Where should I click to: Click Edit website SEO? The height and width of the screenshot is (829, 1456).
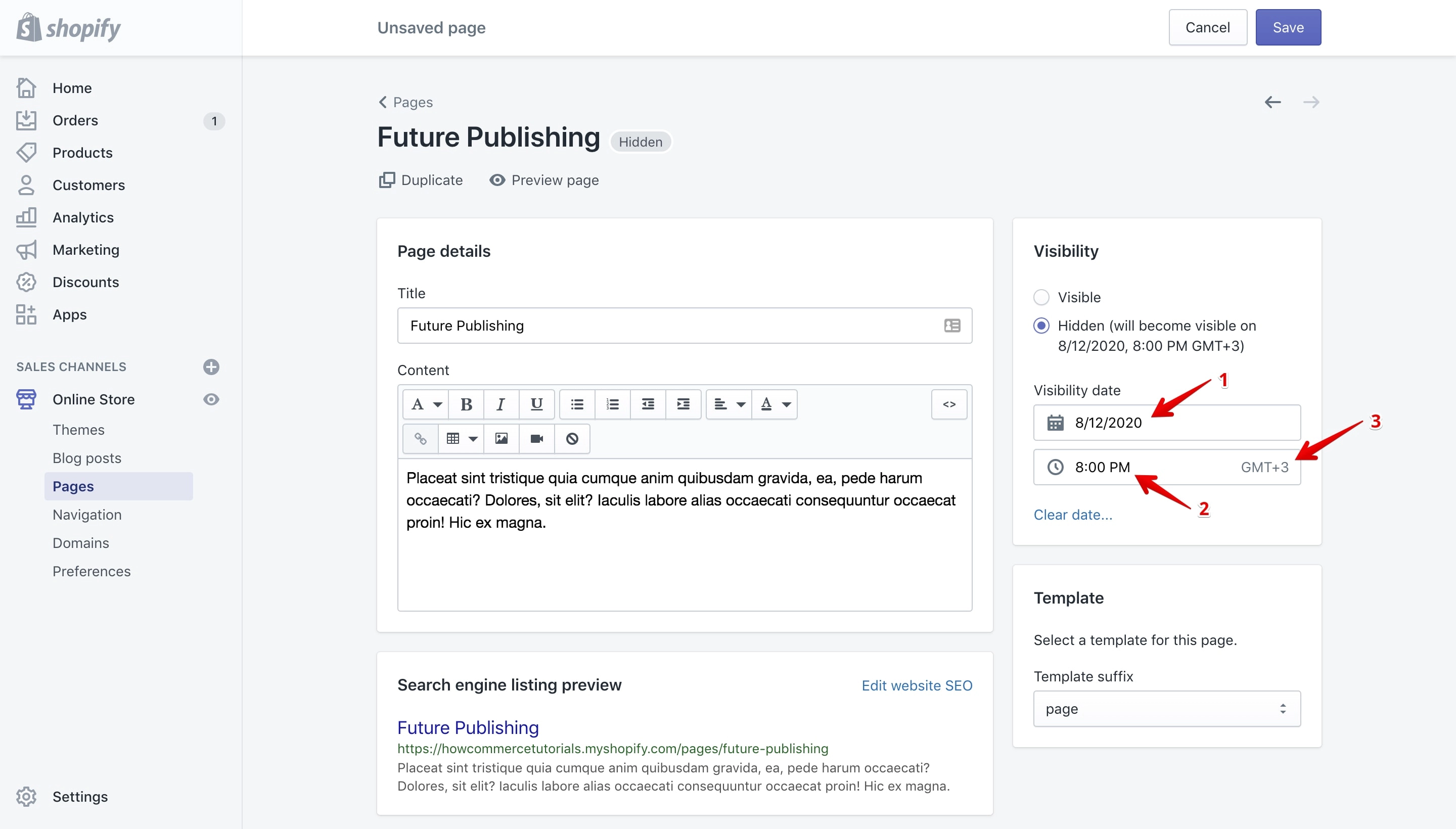(917, 685)
